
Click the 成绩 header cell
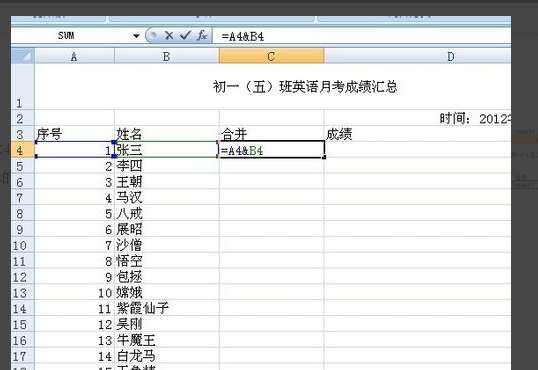point(417,134)
